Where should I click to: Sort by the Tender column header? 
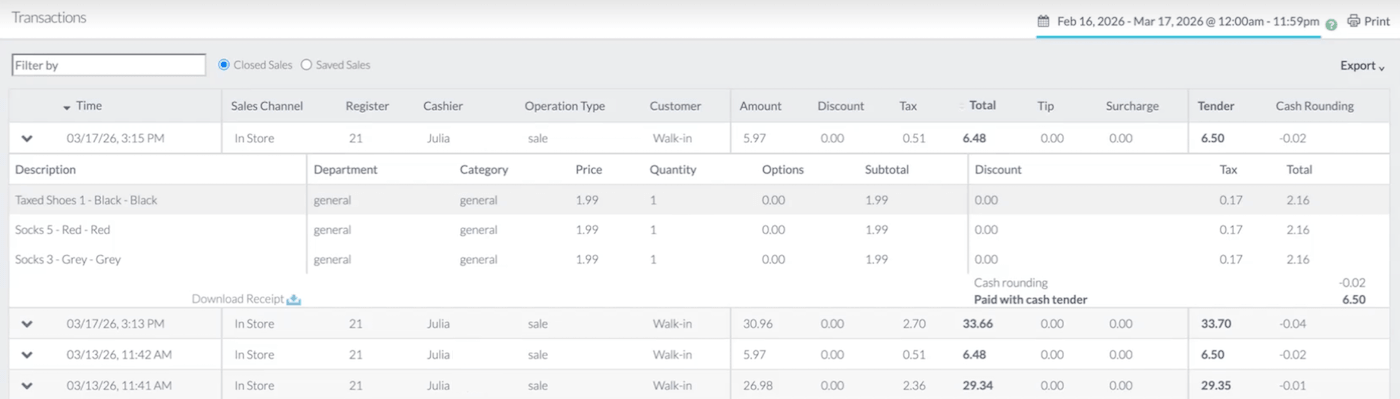coord(1217,106)
